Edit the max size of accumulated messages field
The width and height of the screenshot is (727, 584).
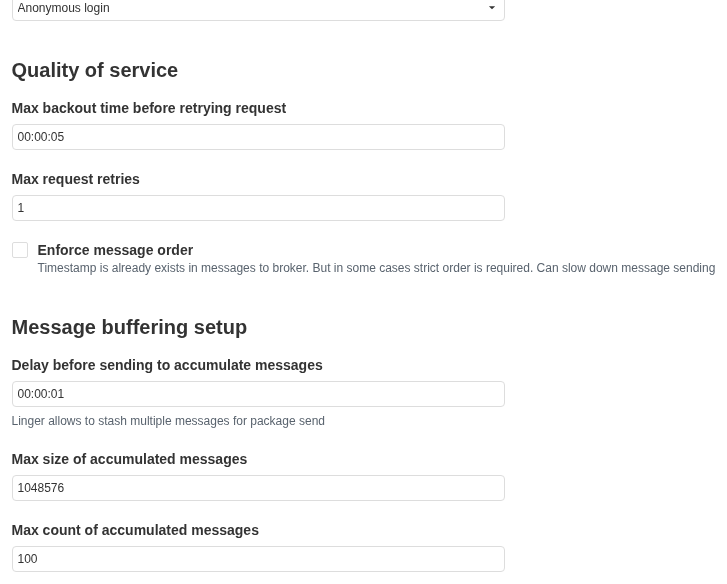point(258,488)
